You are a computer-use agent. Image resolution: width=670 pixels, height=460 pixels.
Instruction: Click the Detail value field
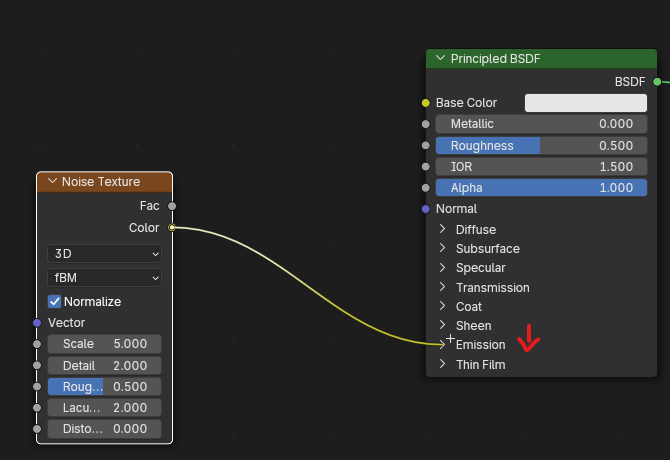click(x=104, y=366)
